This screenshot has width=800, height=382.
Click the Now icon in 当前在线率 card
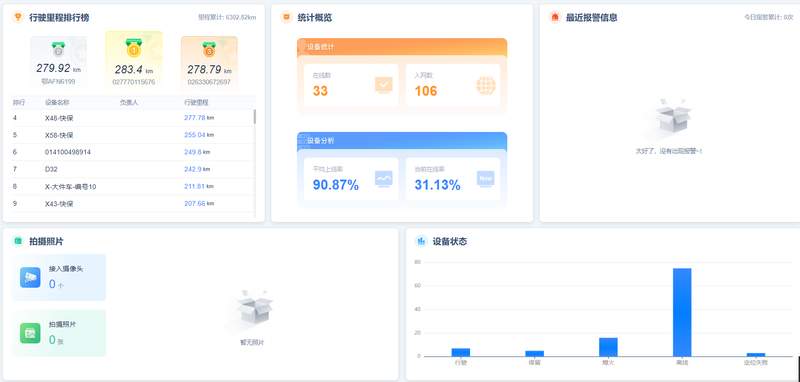pos(485,179)
